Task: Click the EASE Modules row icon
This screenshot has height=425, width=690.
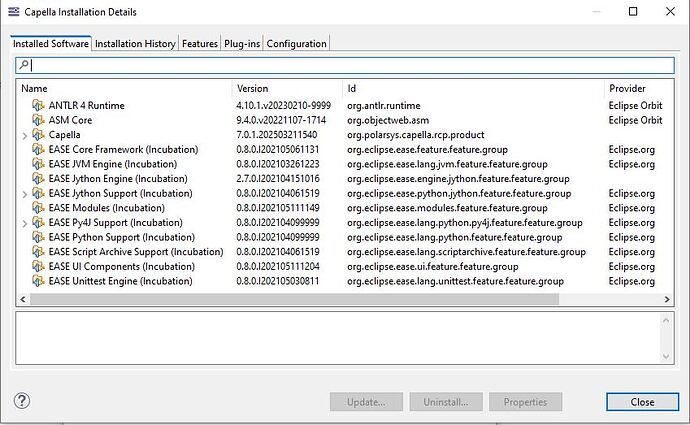Action: point(38,208)
